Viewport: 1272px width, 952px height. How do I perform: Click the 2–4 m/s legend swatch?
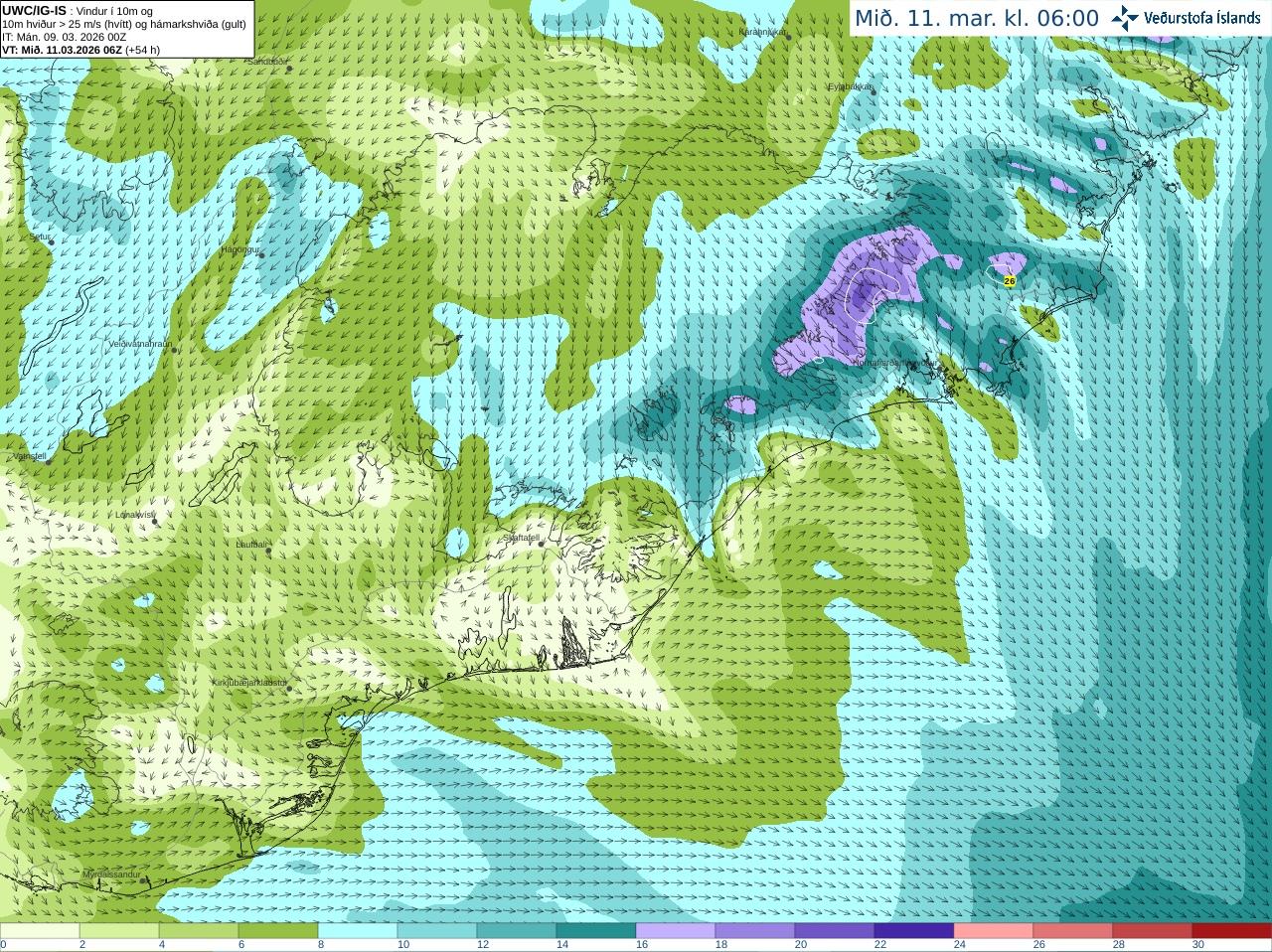click(119, 931)
